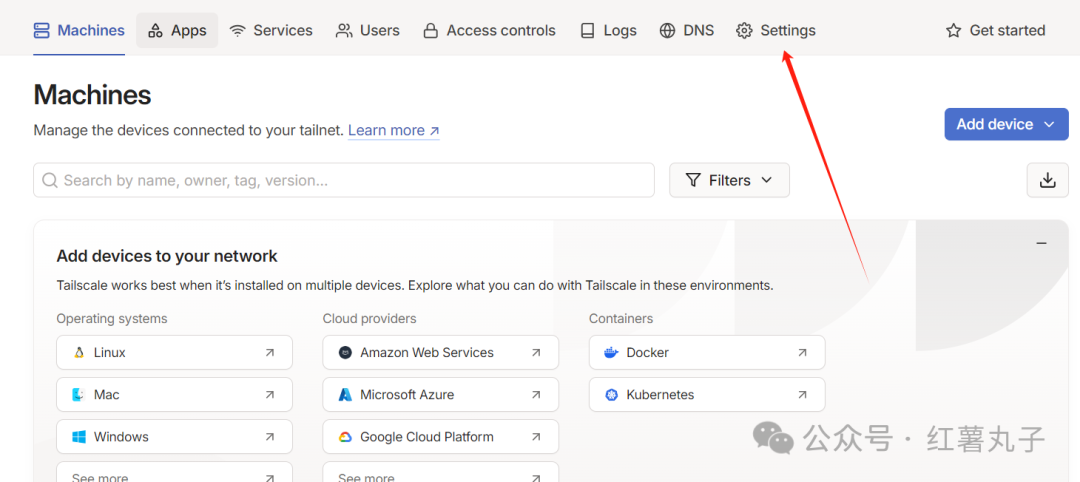Image resolution: width=1080 pixels, height=482 pixels.
Task: Click the Settings gear icon
Action: [744, 31]
